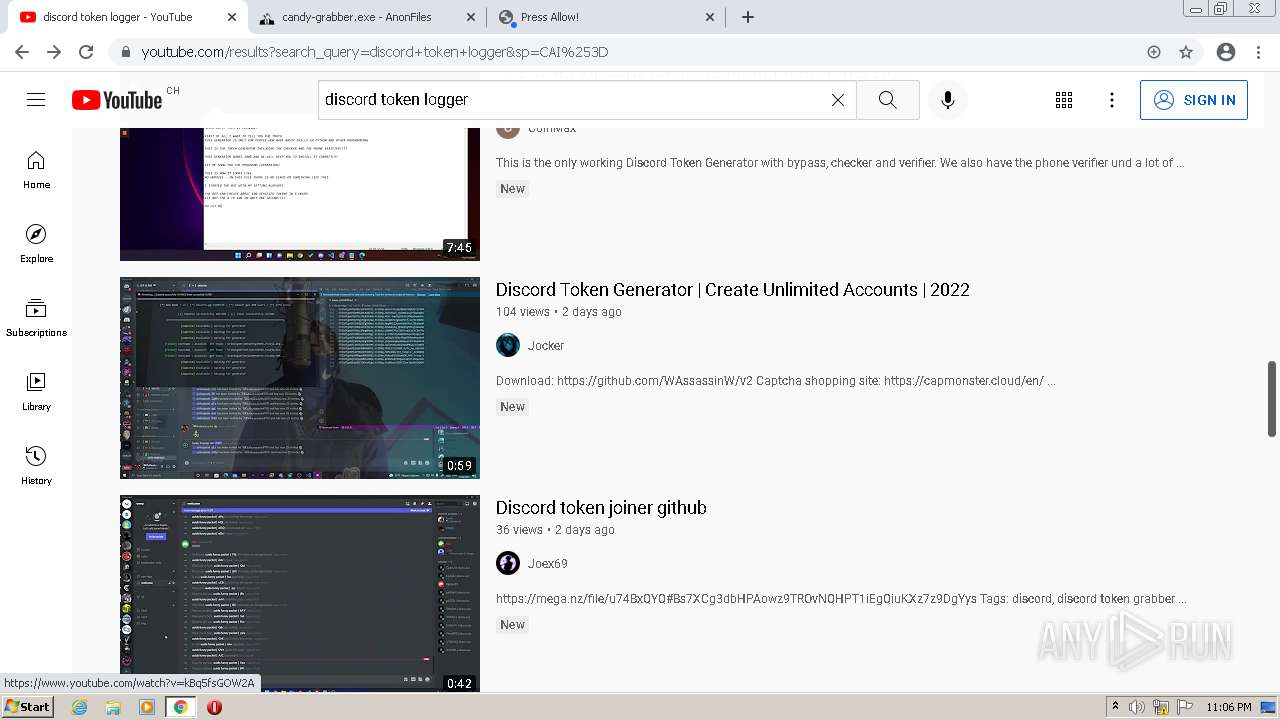Click the Chrome icon on the taskbar
Screen dimensions: 1280x720
[180, 707]
